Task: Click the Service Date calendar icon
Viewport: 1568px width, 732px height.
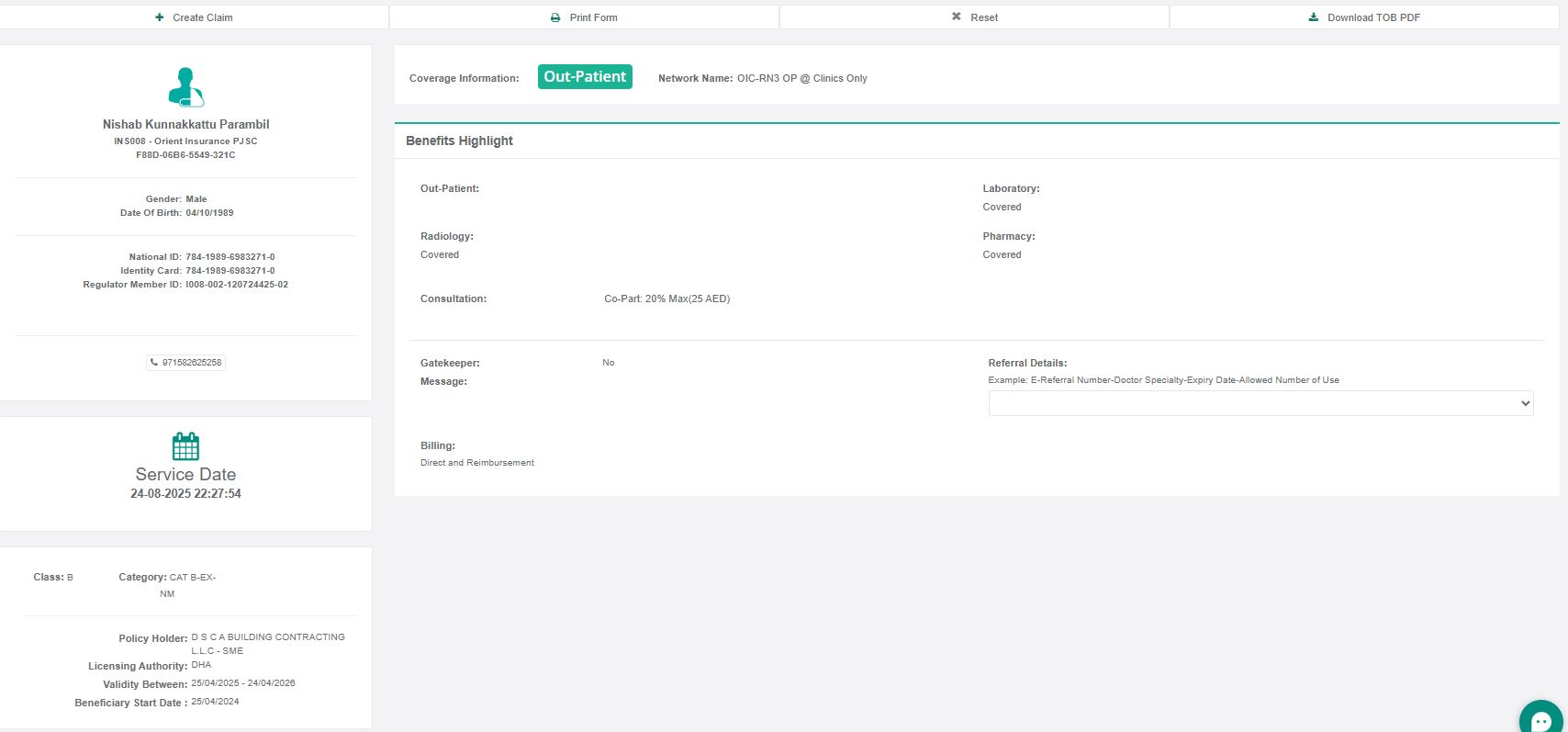Action: tap(185, 446)
